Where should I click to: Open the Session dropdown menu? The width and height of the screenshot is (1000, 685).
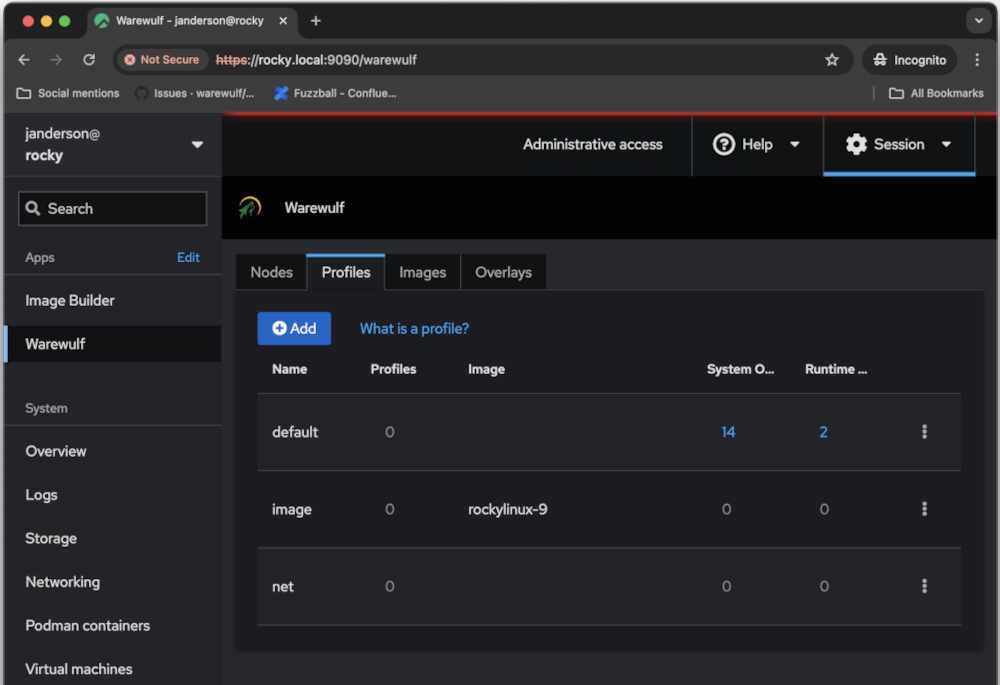point(899,144)
